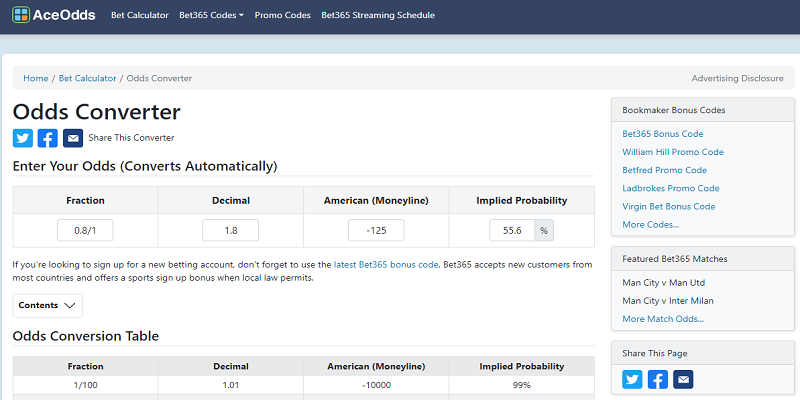Open More Match Odds link
Viewport: 800px width, 400px height.
(x=663, y=319)
